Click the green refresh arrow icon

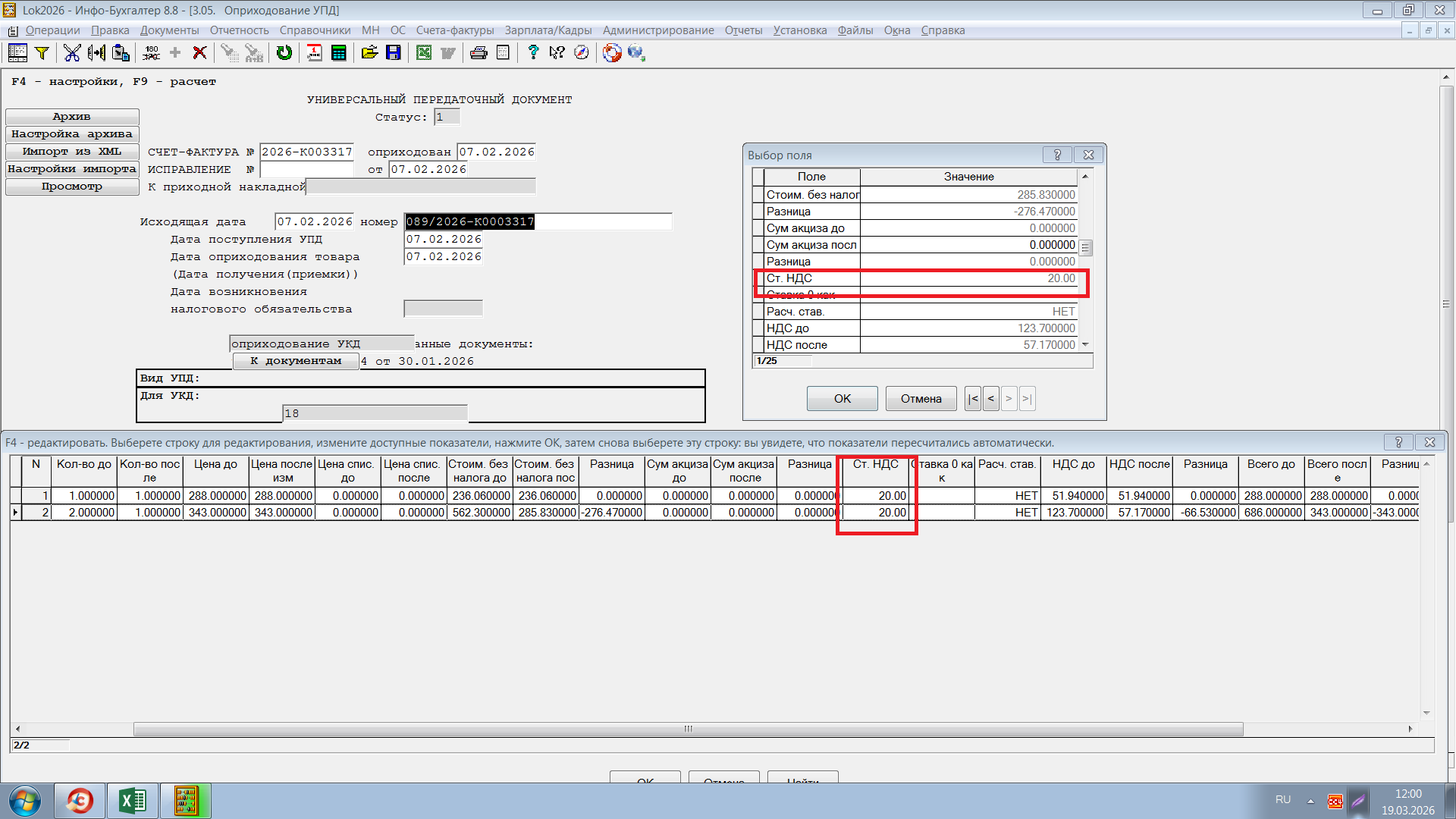coord(284,52)
